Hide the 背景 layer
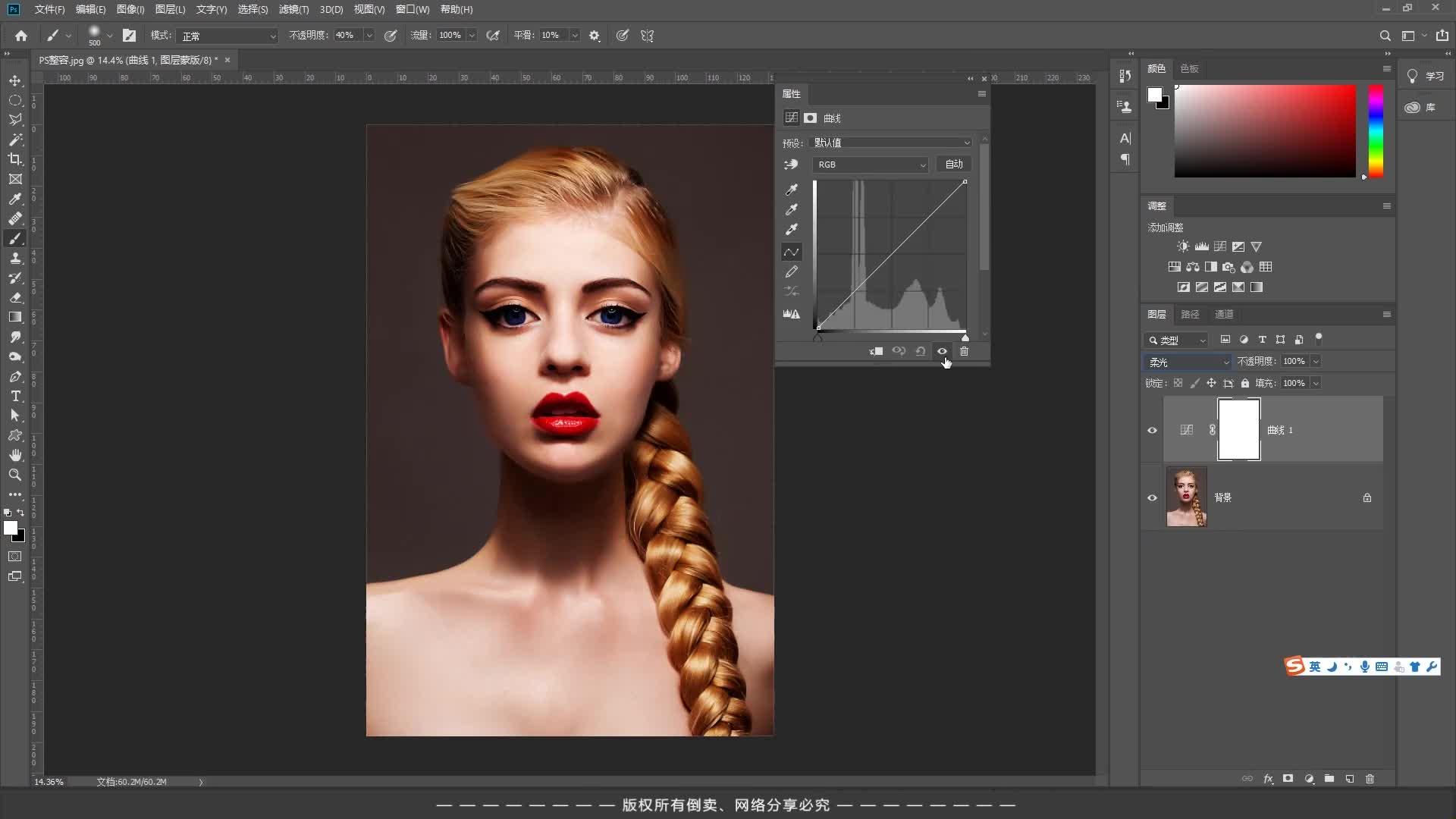Screen dimensions: 1456x819 (1152, 498)
